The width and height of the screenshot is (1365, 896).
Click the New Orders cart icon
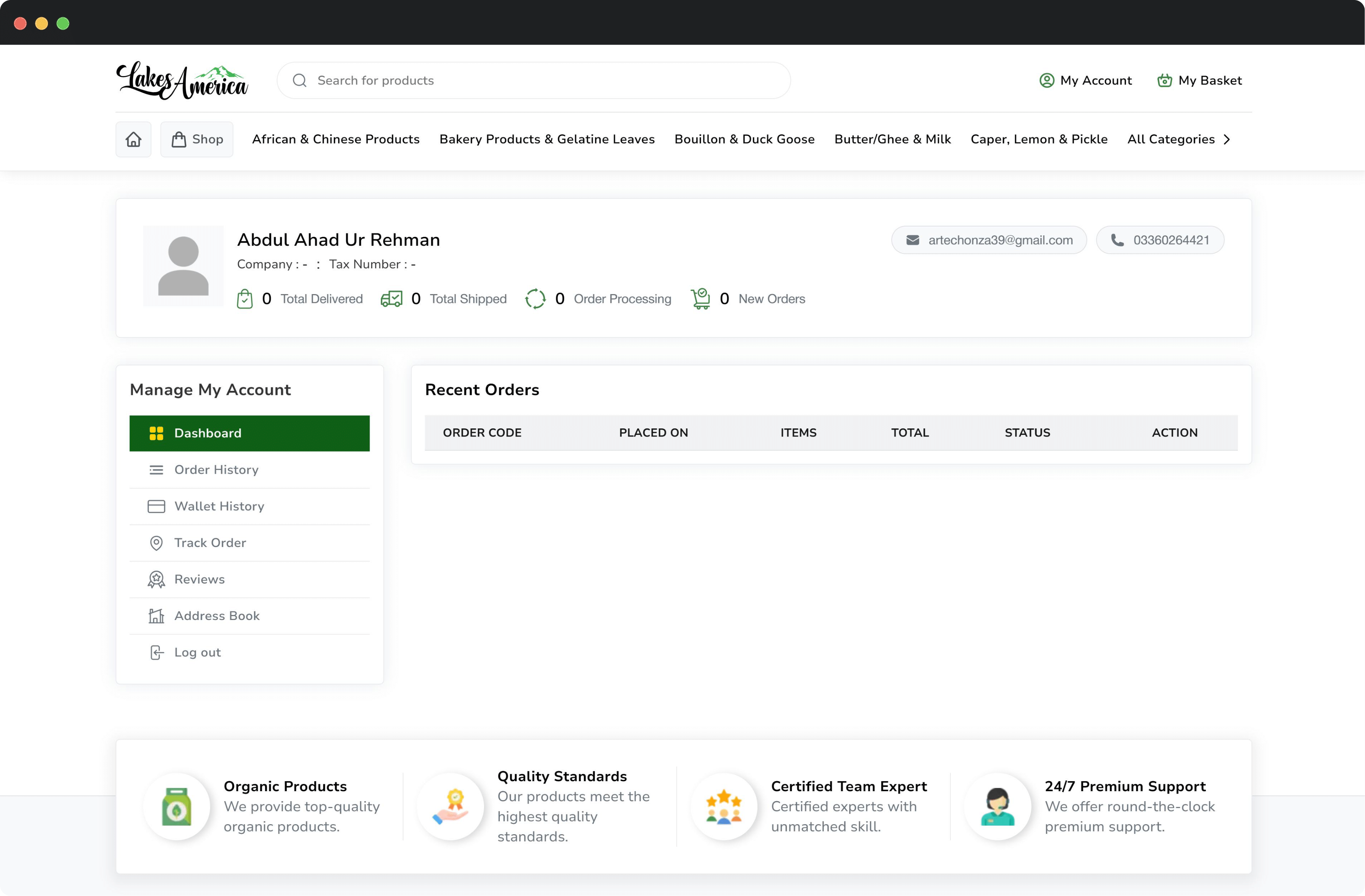point(700,299)
